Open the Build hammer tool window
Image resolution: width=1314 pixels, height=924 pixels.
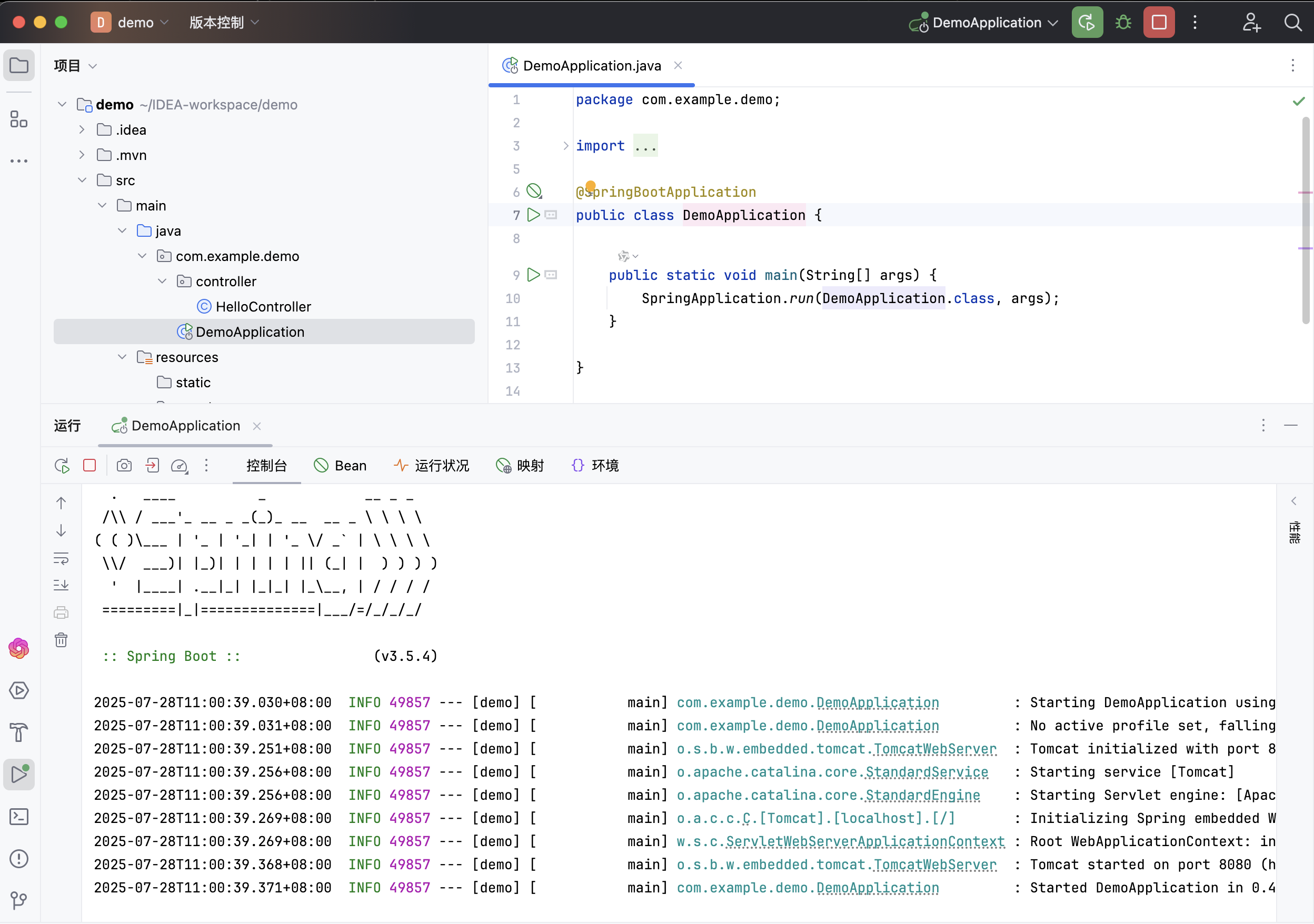point(19,732)
